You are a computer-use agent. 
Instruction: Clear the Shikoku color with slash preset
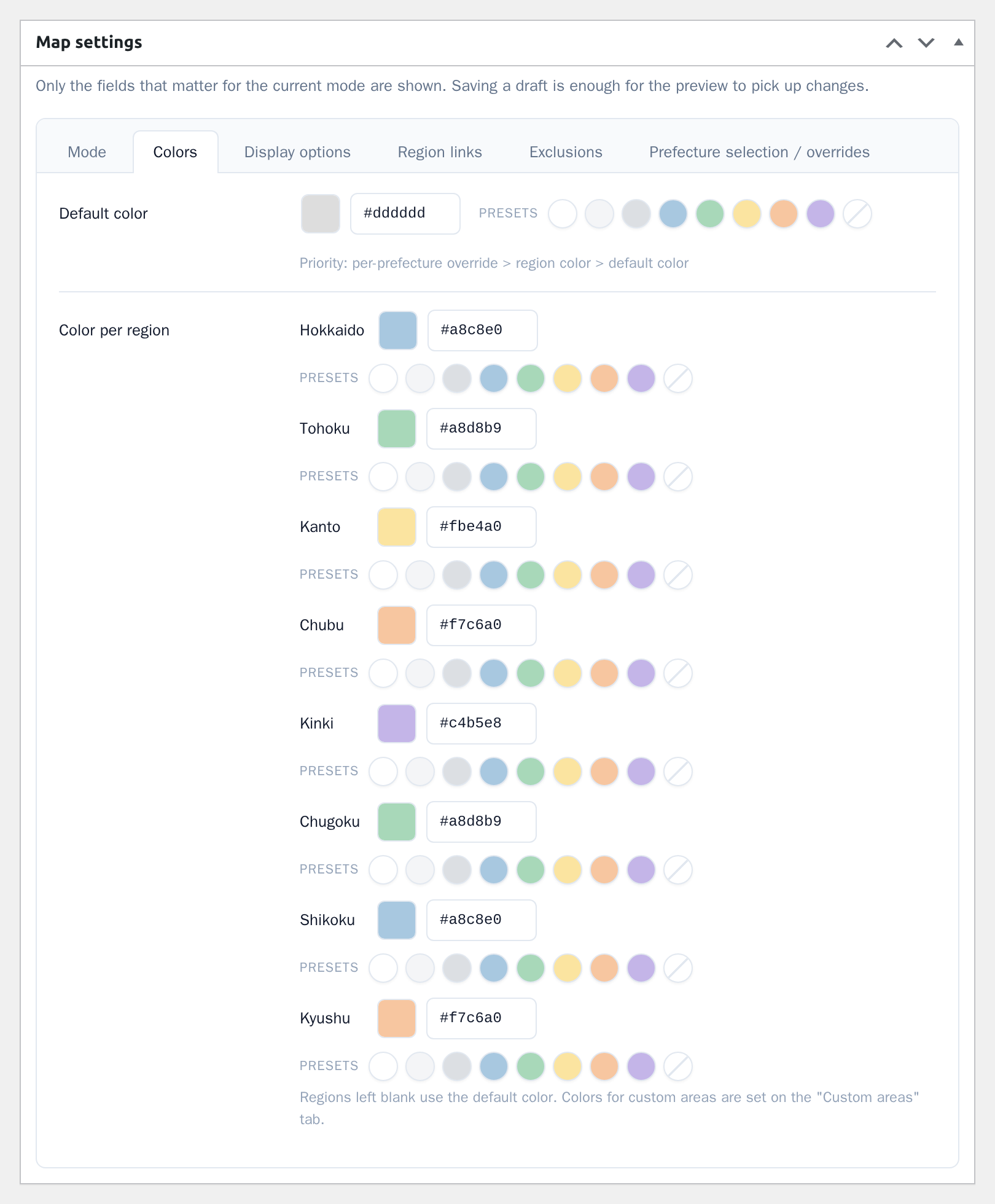tap(678, 968)
